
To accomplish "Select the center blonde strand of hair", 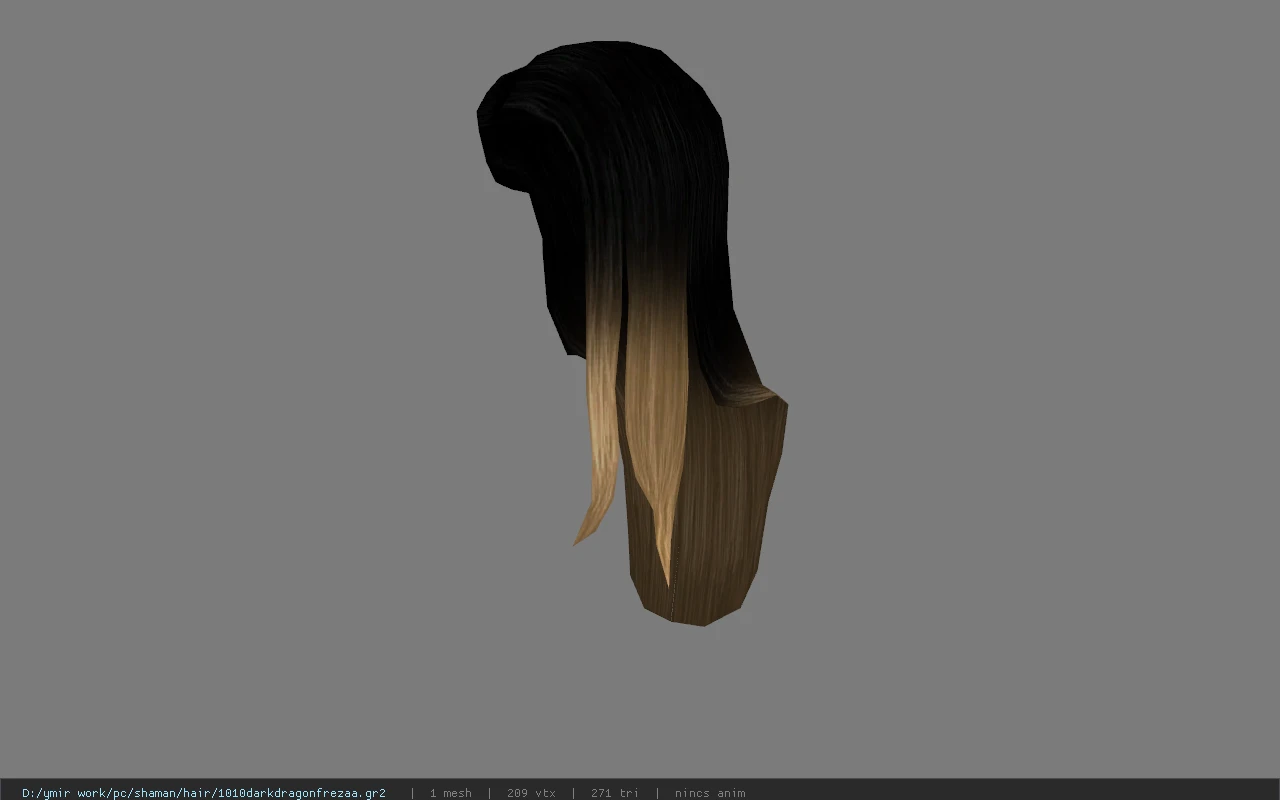I will (x=655, y=420).
